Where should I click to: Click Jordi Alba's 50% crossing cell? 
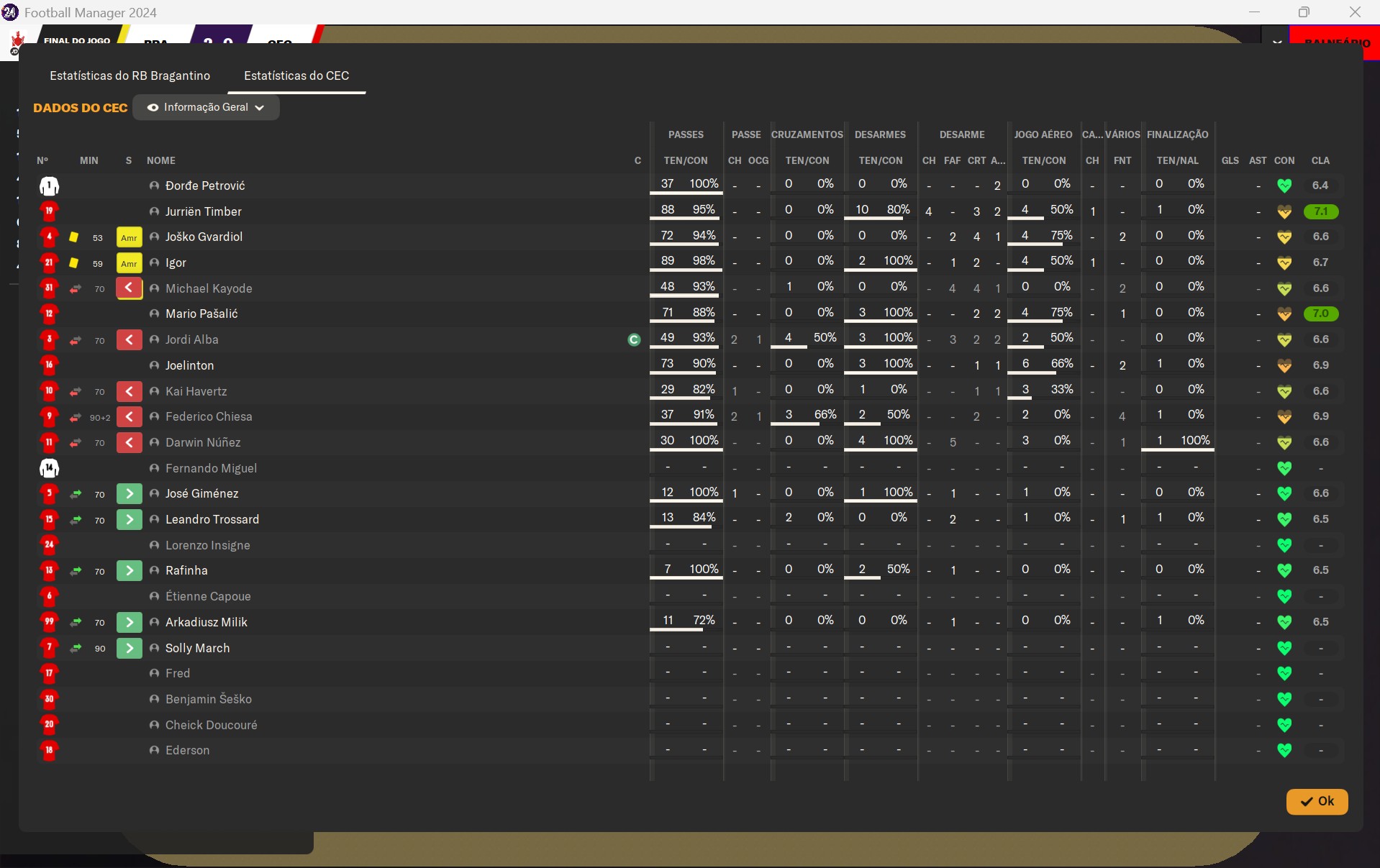click(825, 337)
